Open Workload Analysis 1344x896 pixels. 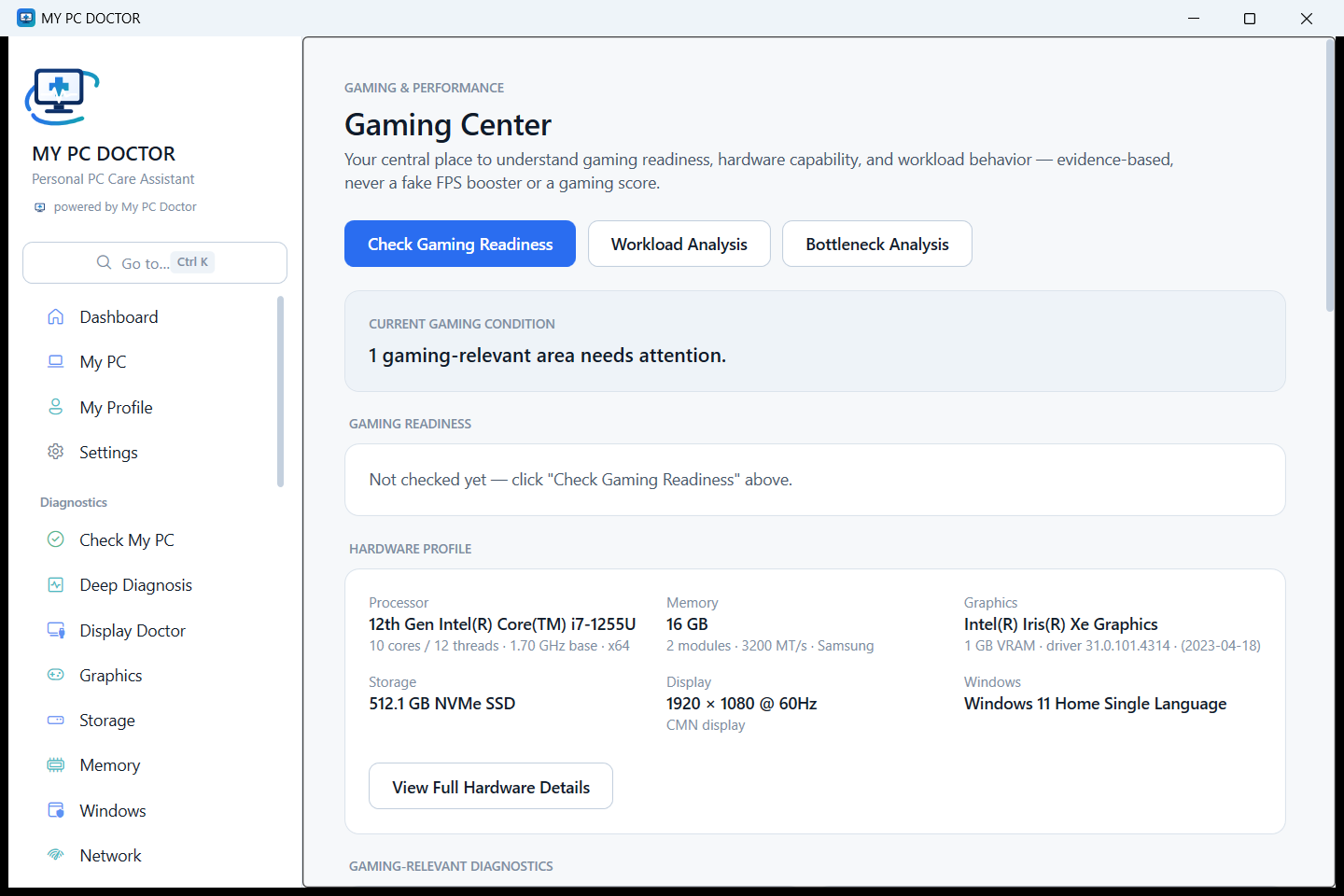click(x=679, y=244)
